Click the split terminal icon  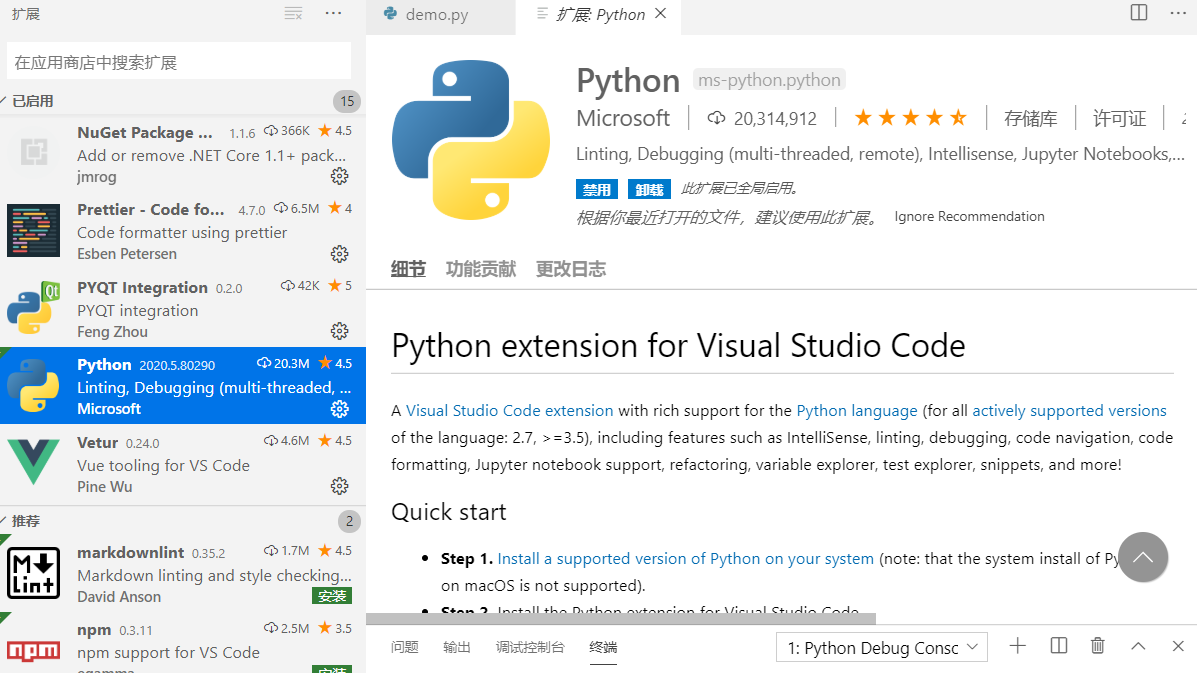(1059, 646)
